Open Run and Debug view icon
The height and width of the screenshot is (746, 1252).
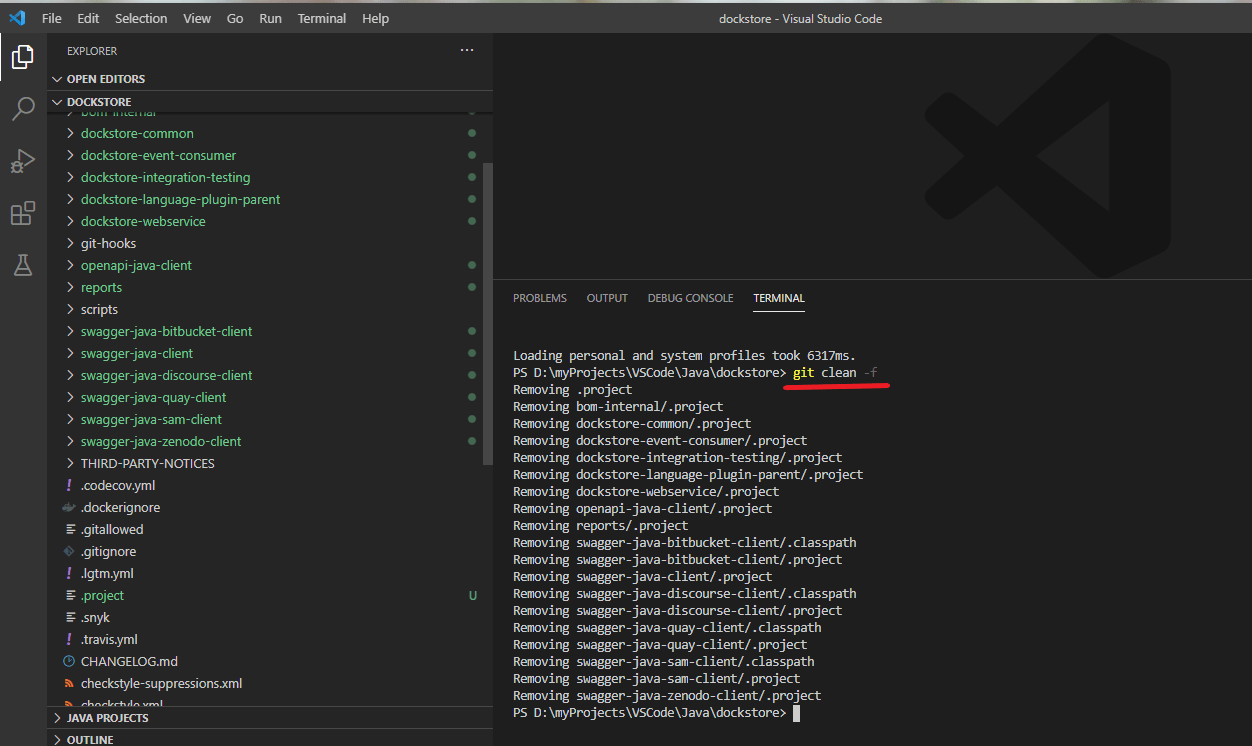click(x=23, y=161)
